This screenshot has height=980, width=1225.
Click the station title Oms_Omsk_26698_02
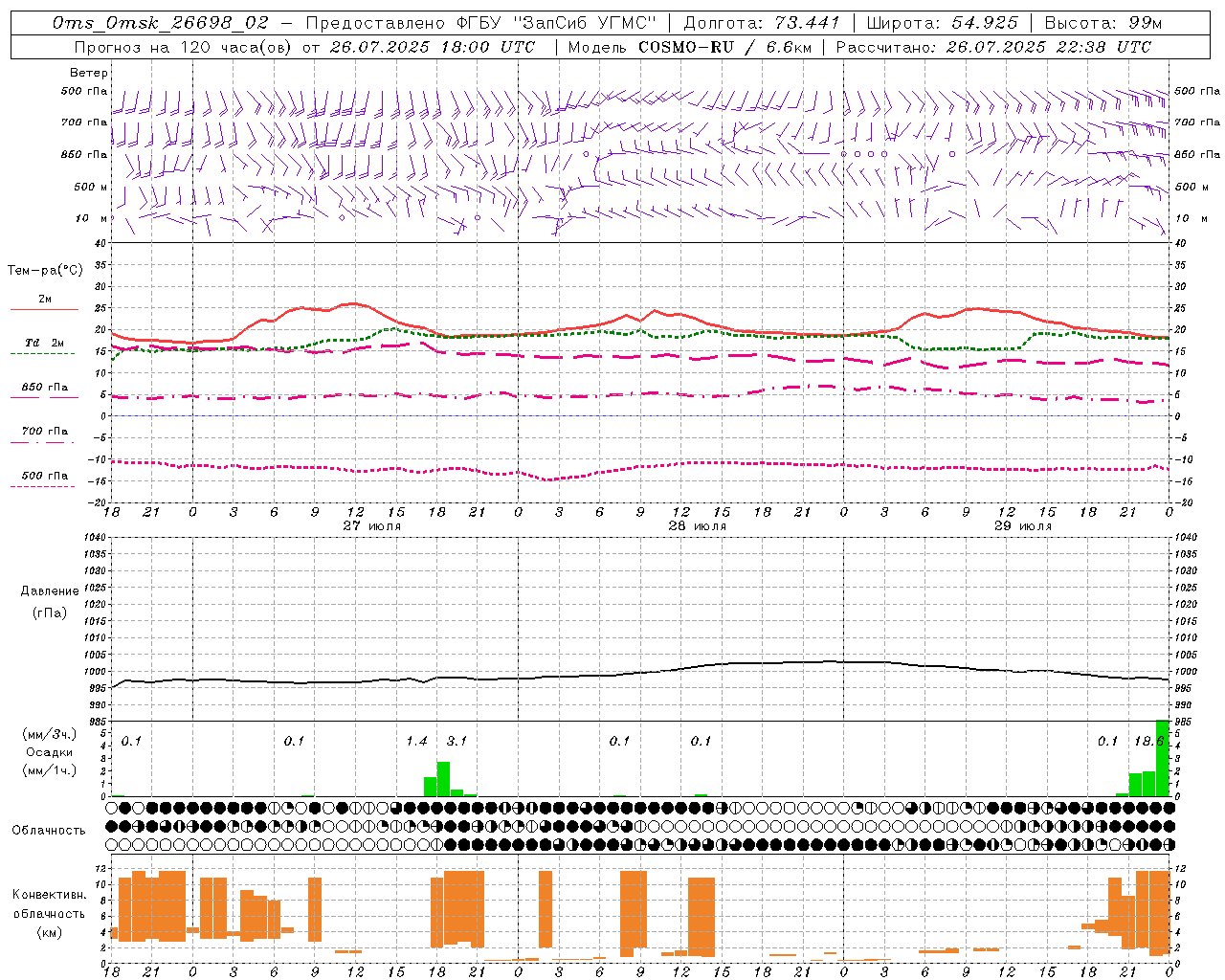coord(161,23)
